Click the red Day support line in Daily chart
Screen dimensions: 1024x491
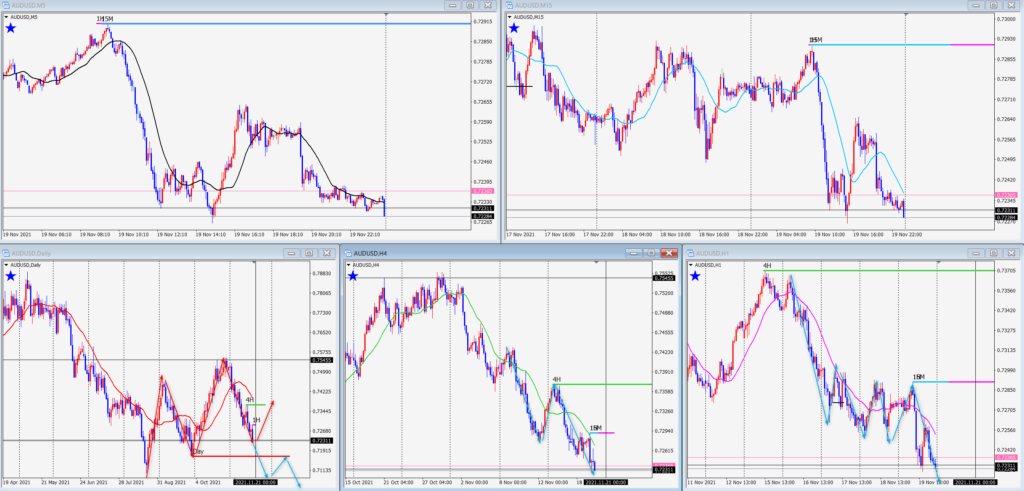[240, 456]
